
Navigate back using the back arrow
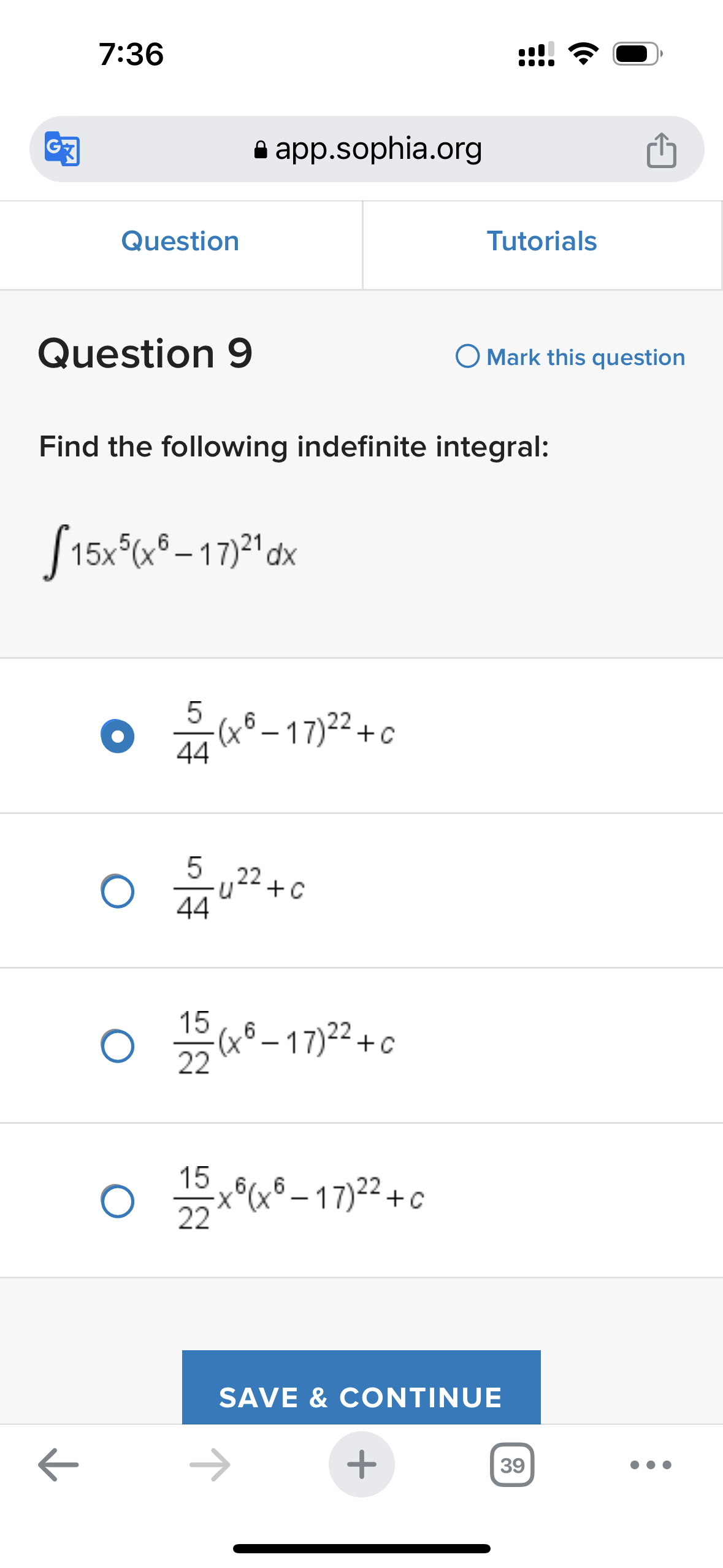[58, 1464]
